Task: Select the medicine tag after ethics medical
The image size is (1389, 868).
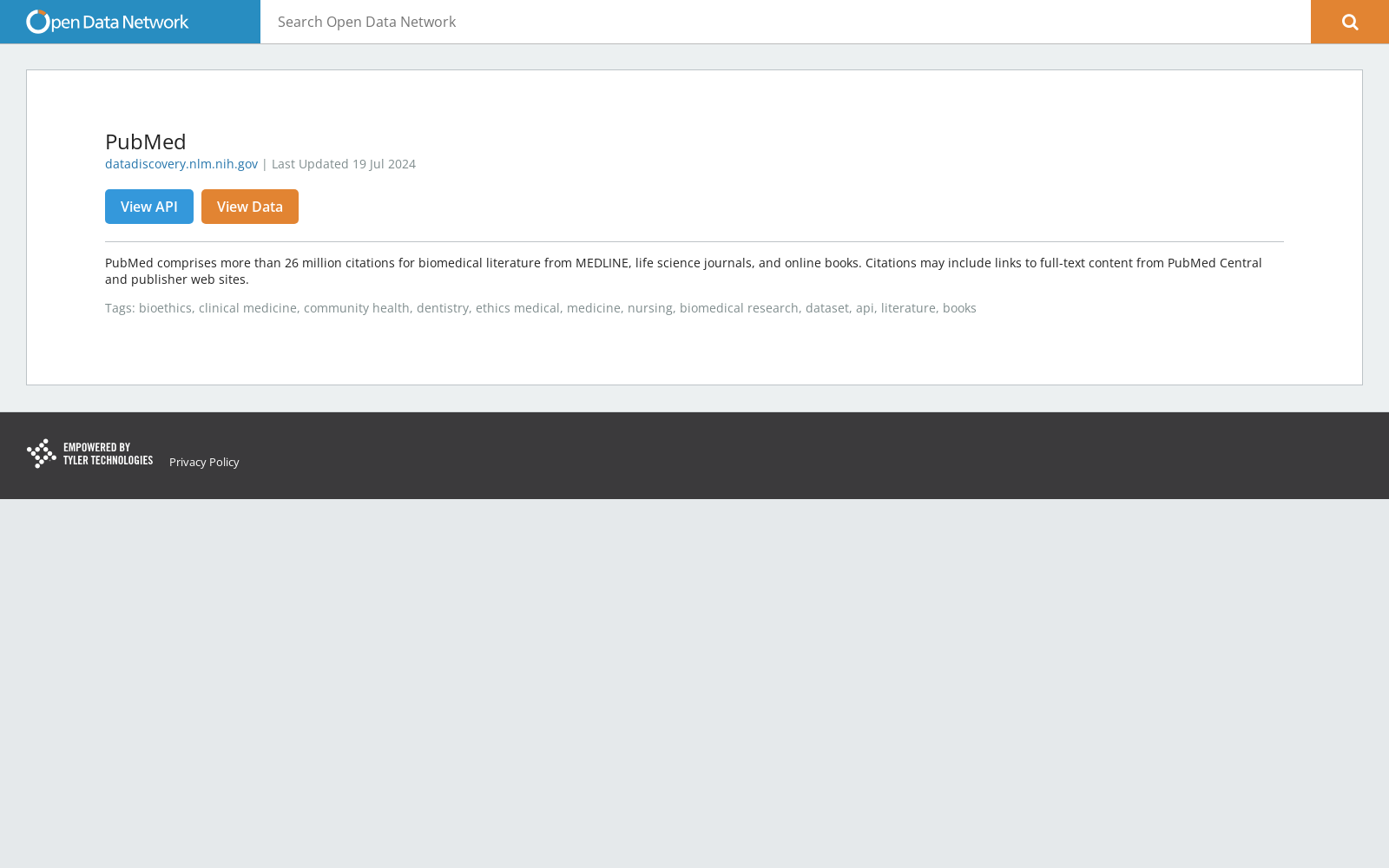Action: point(594,308)
